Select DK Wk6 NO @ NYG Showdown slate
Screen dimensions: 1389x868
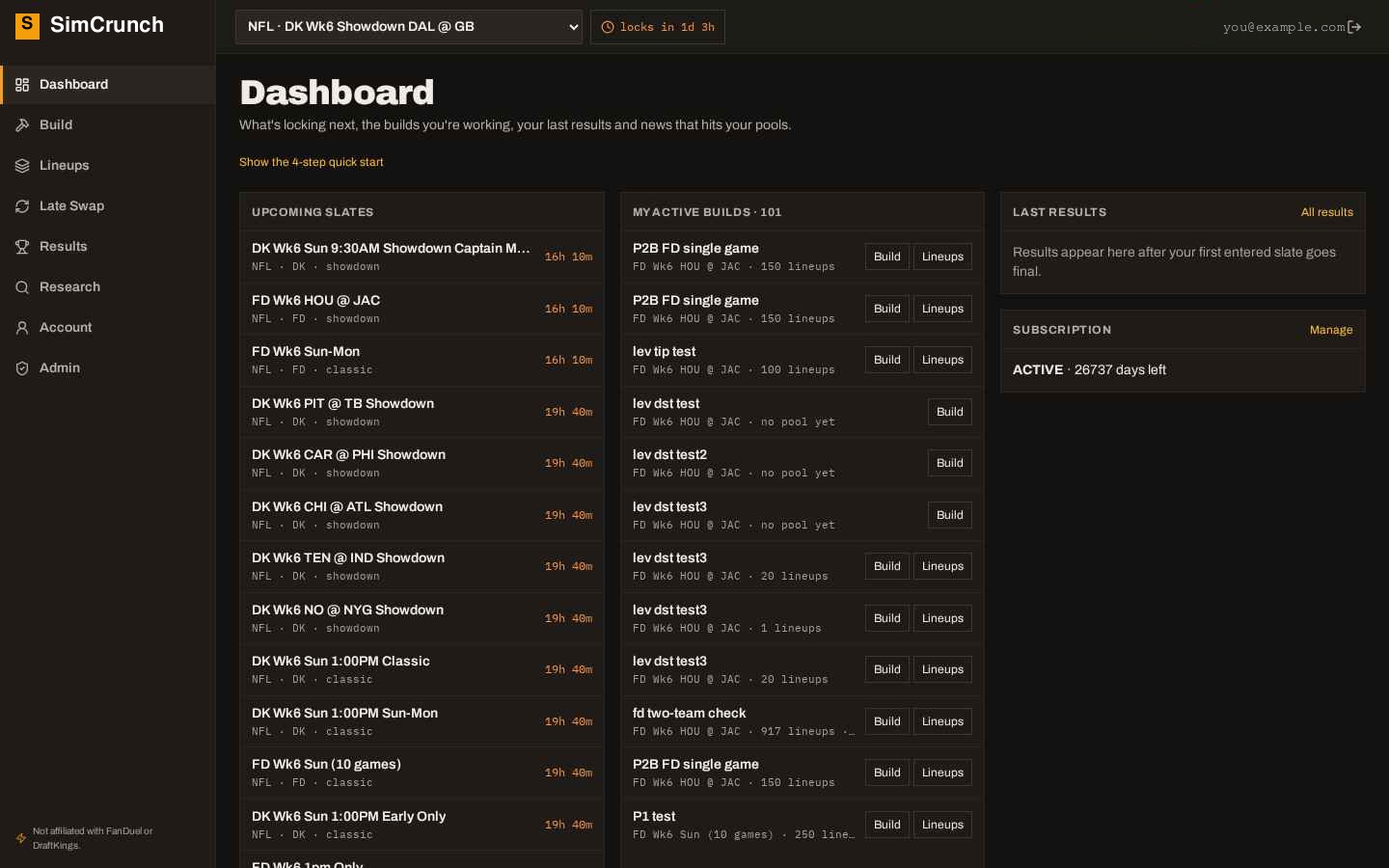[x=422, y=618]
